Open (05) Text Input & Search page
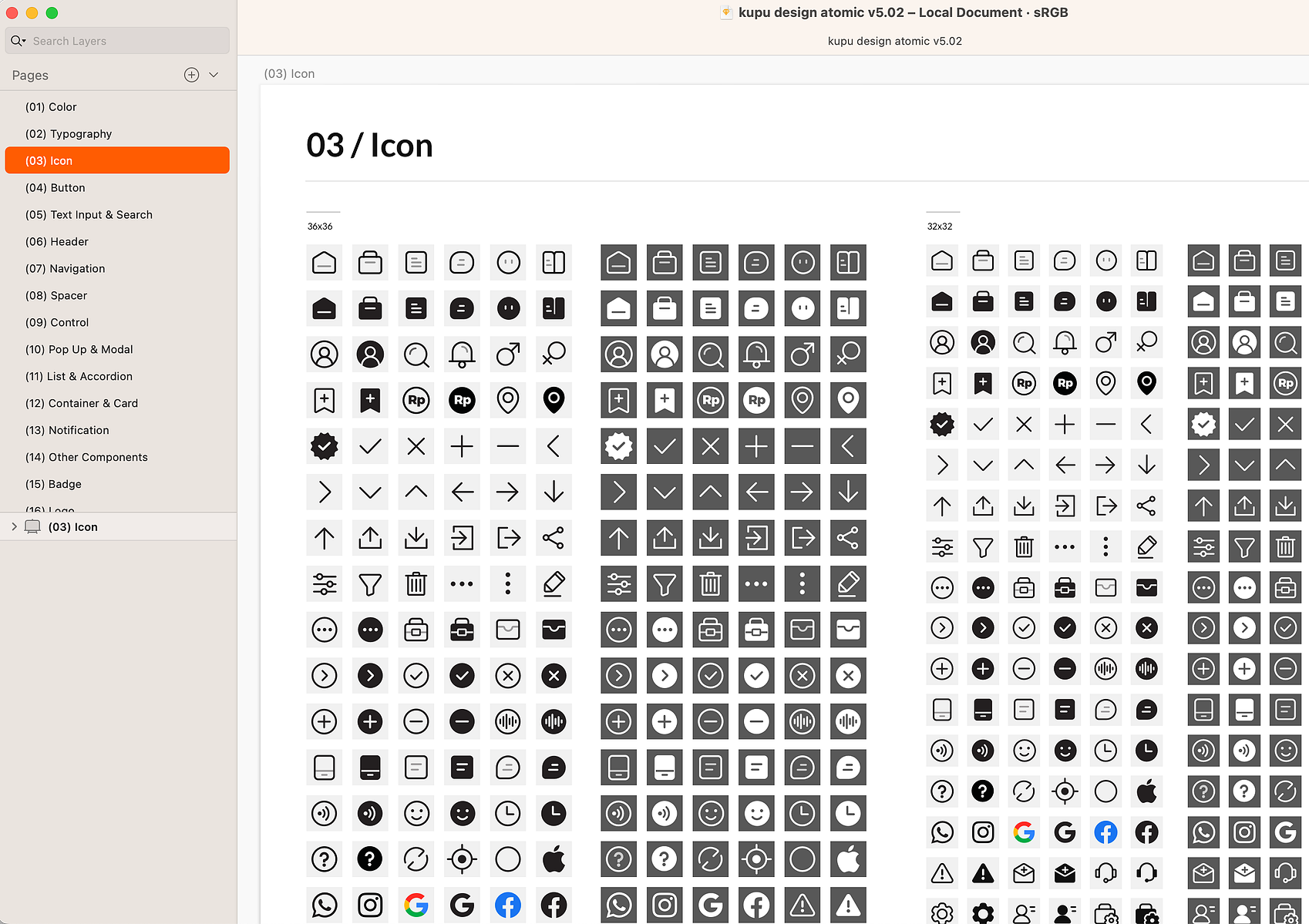The width and height of the screenshot is (1309, 924). tap(117, 215)
